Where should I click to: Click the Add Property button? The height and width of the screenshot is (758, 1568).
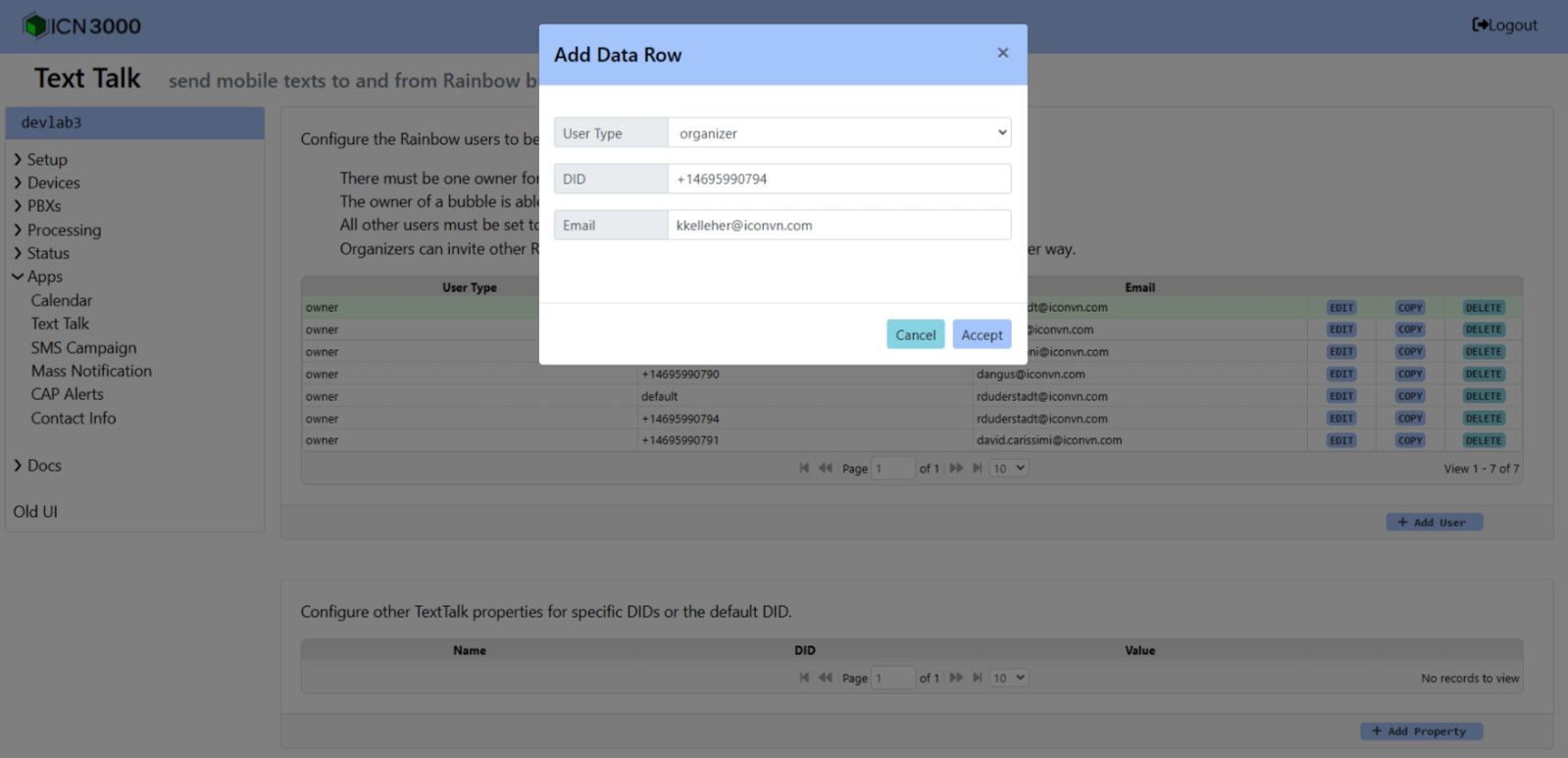[1421, 732]
